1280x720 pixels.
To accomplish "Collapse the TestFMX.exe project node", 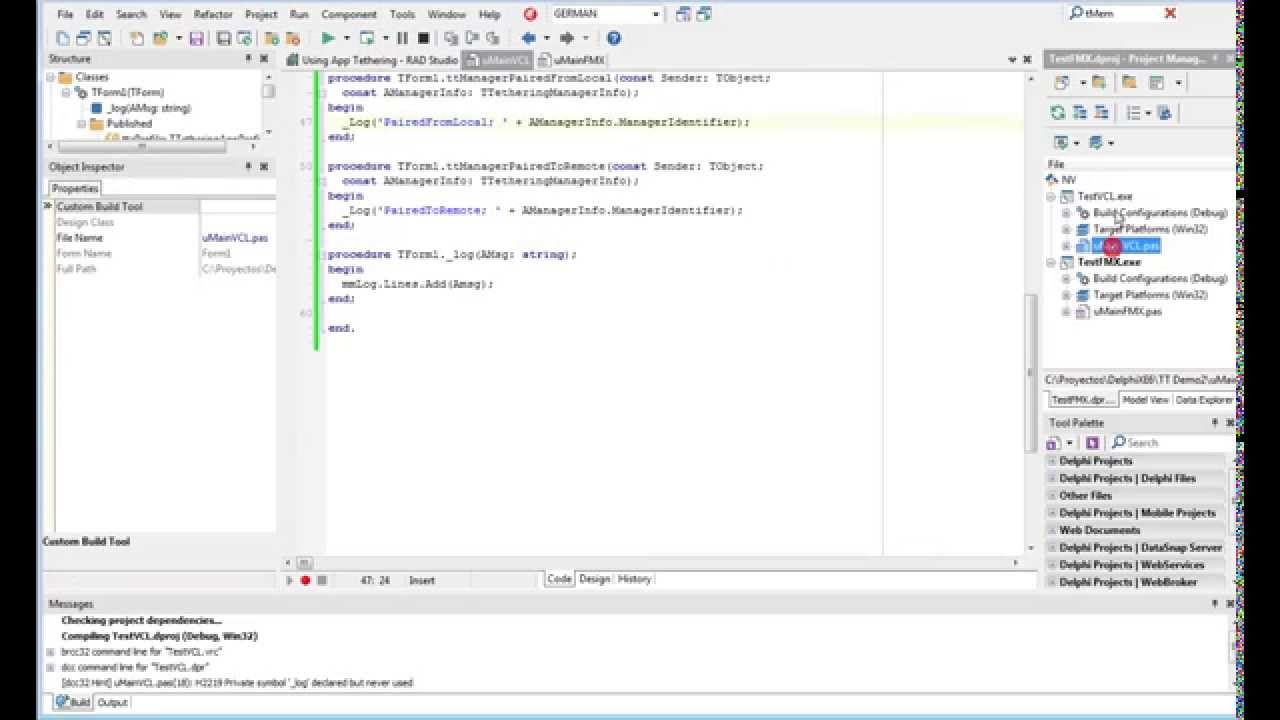I will (1051, 262).
